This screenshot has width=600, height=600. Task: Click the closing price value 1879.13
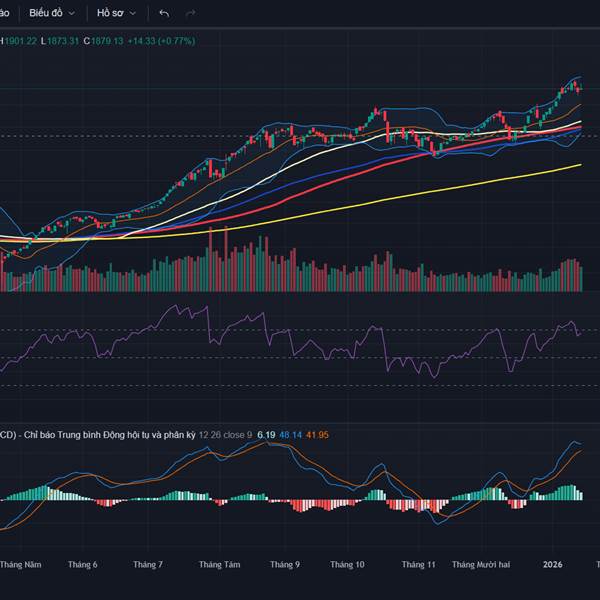point(105,41)
